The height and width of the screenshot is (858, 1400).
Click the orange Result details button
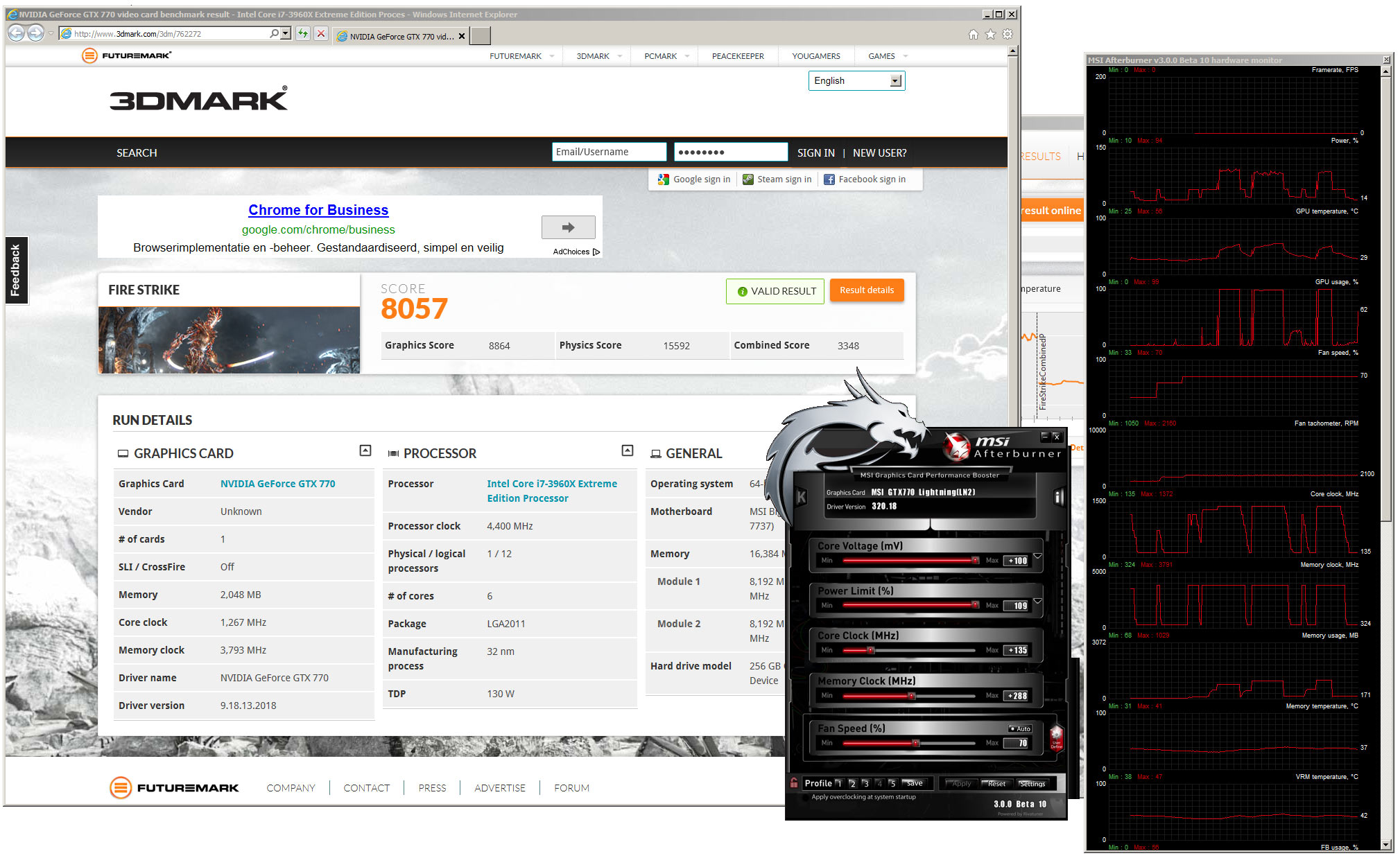tap(866, 290)
